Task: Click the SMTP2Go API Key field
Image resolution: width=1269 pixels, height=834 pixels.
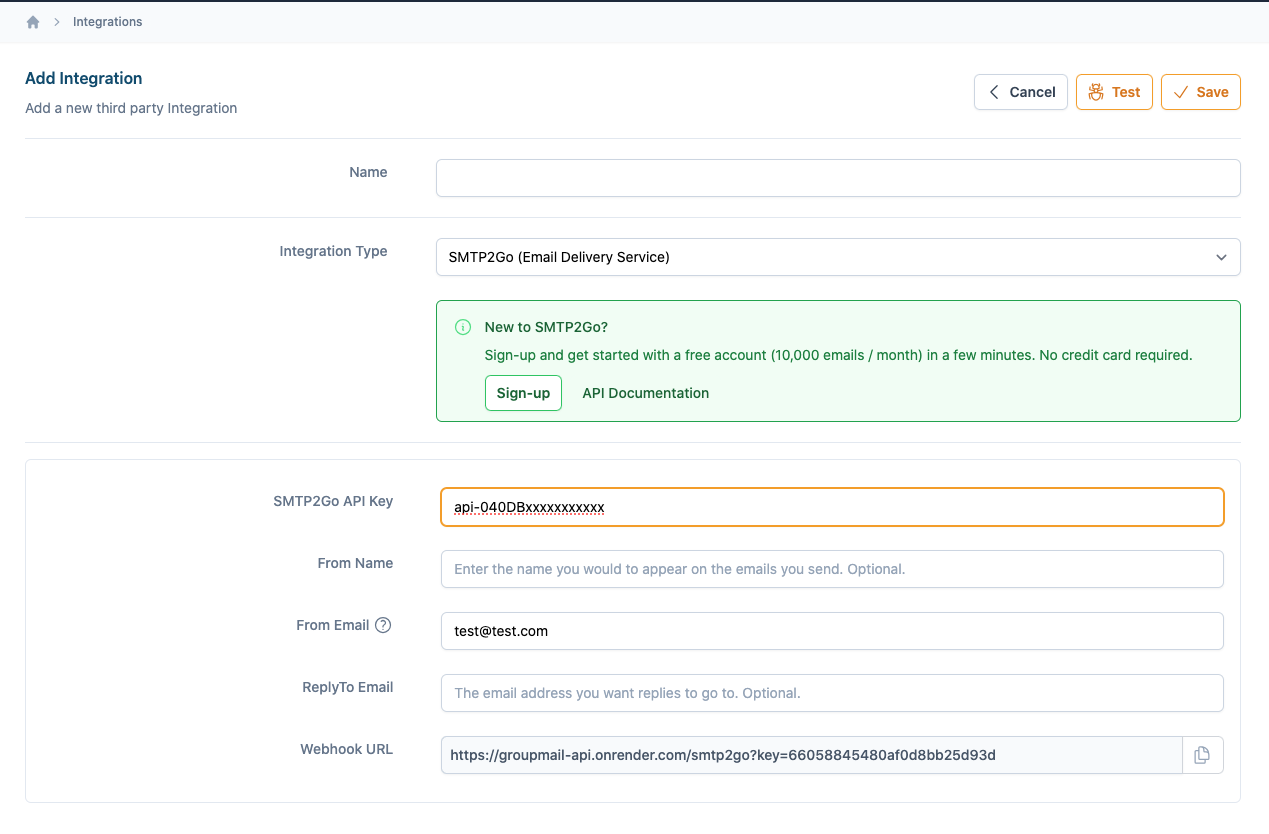Action: coord(831,507)
